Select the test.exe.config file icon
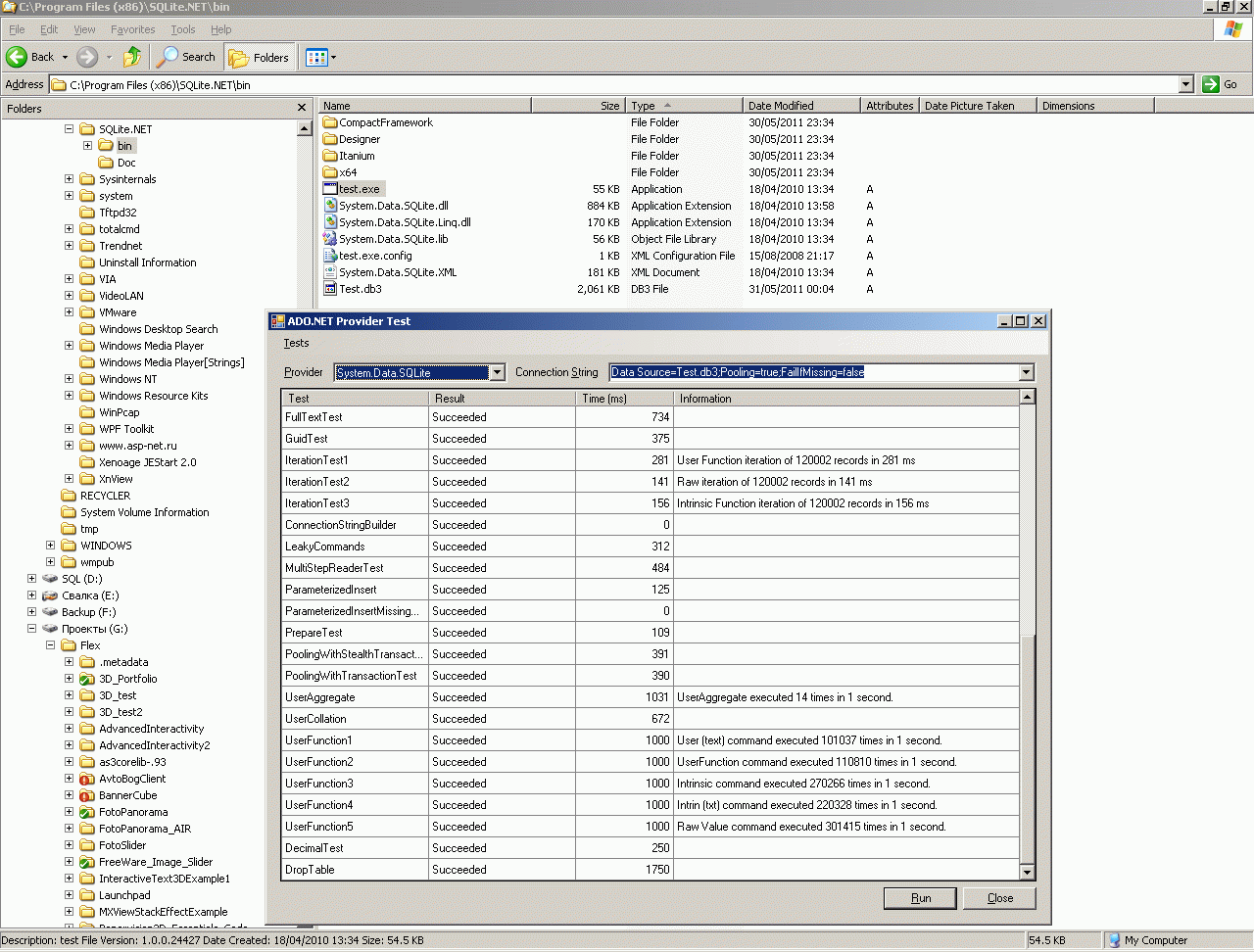The image size is (1254, 952). (330, 256)
